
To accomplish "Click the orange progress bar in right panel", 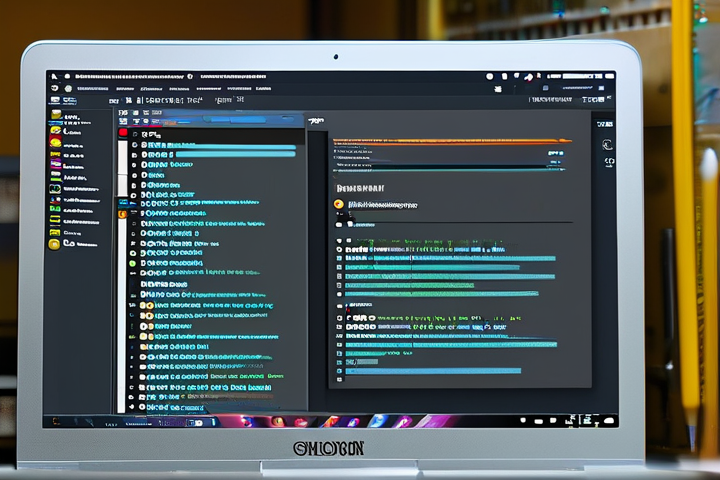I will click(x=450, y=139).
